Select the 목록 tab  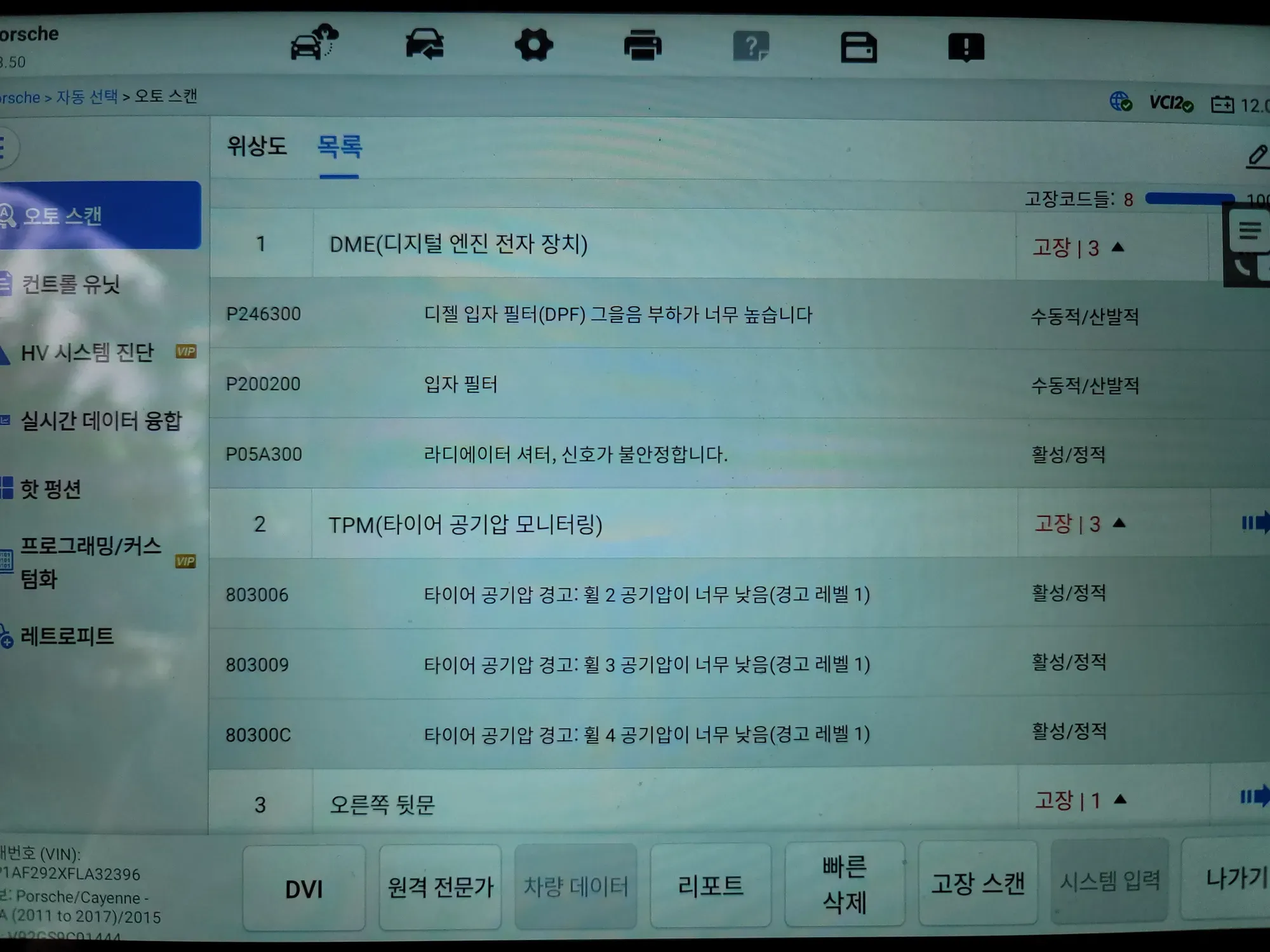(x=340, y=147)
